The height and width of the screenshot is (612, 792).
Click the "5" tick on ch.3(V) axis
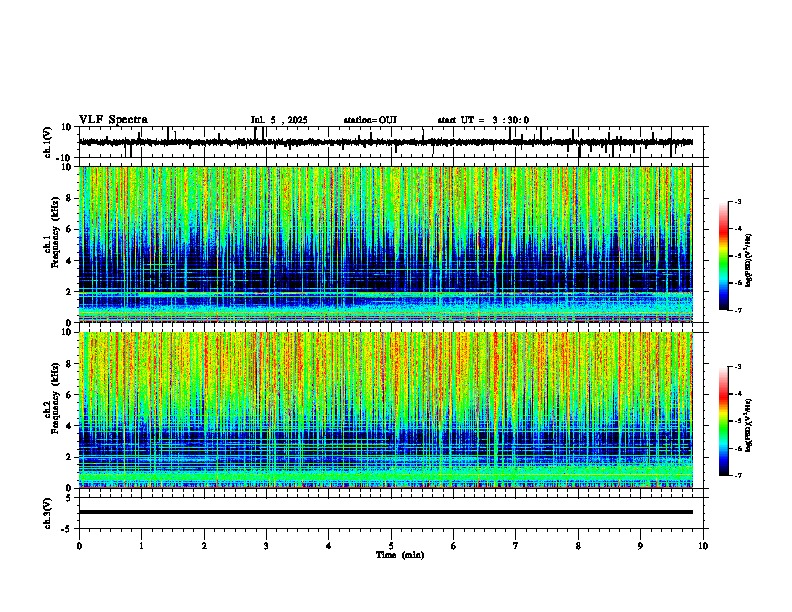coord(69,498)
